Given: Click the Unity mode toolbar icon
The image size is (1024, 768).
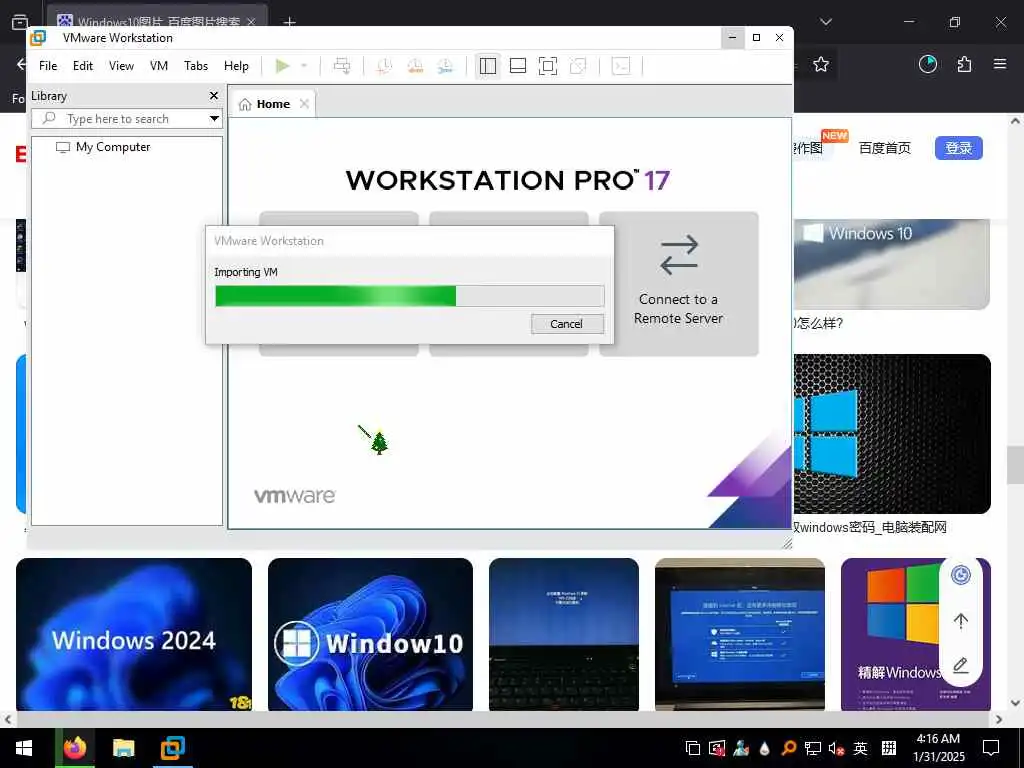Looking at the screenshot, I should (x=578, y=66).
